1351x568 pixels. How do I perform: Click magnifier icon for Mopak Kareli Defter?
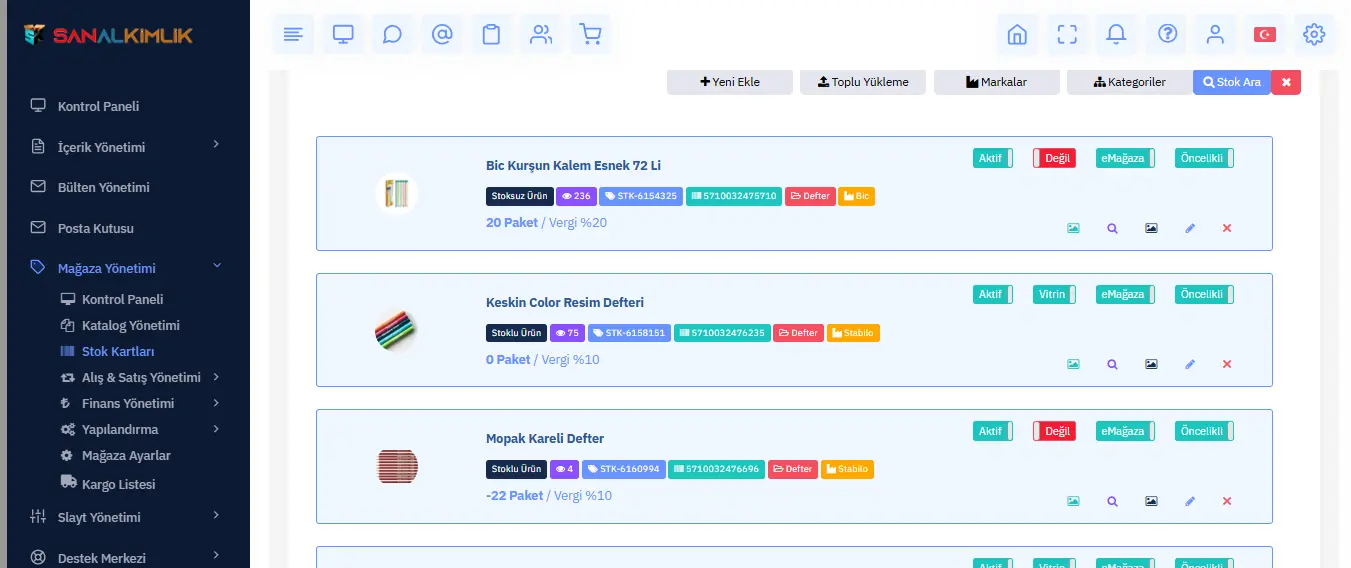(x=1112, y=501)
